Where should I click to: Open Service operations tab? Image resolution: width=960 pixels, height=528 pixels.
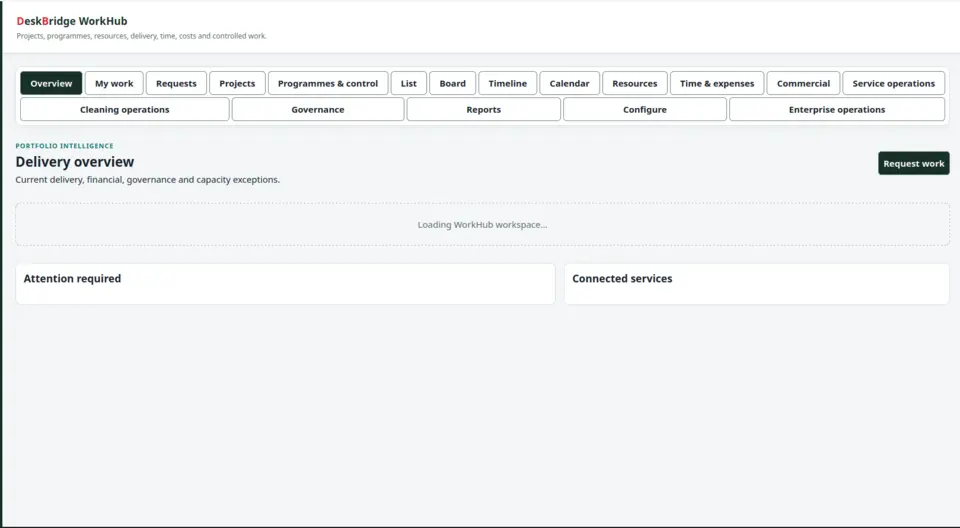click(893, 83)
